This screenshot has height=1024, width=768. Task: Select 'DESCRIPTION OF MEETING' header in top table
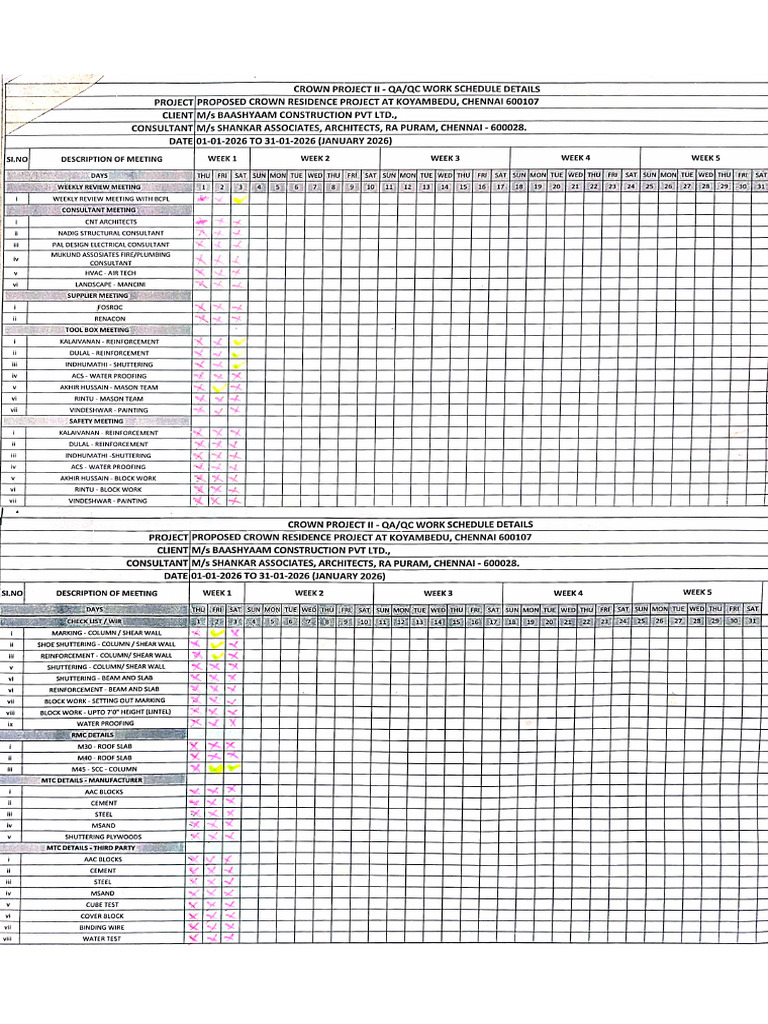click(112, 159)
